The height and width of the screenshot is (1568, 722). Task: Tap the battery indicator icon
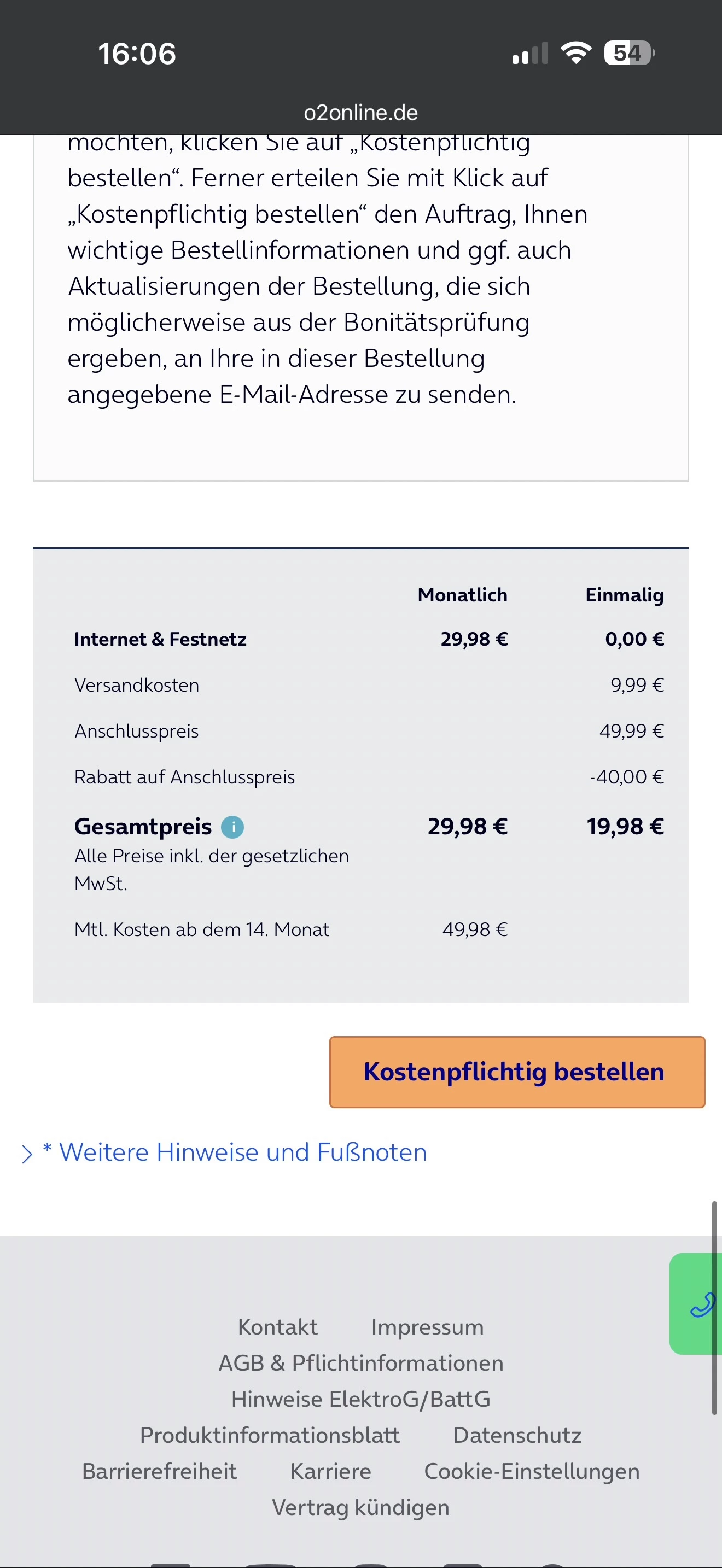point(628,53)
